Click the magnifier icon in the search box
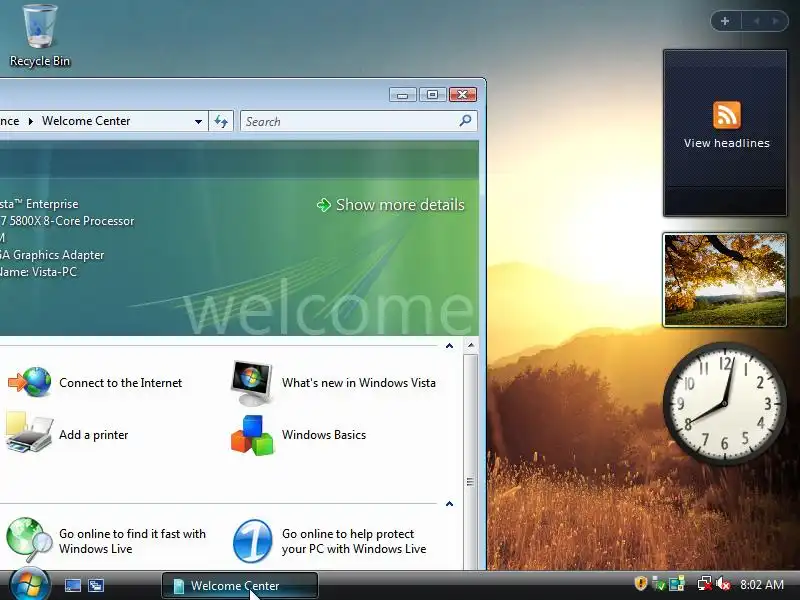The height and width of the screenshot is (600, 800). (x=465, y=121)
